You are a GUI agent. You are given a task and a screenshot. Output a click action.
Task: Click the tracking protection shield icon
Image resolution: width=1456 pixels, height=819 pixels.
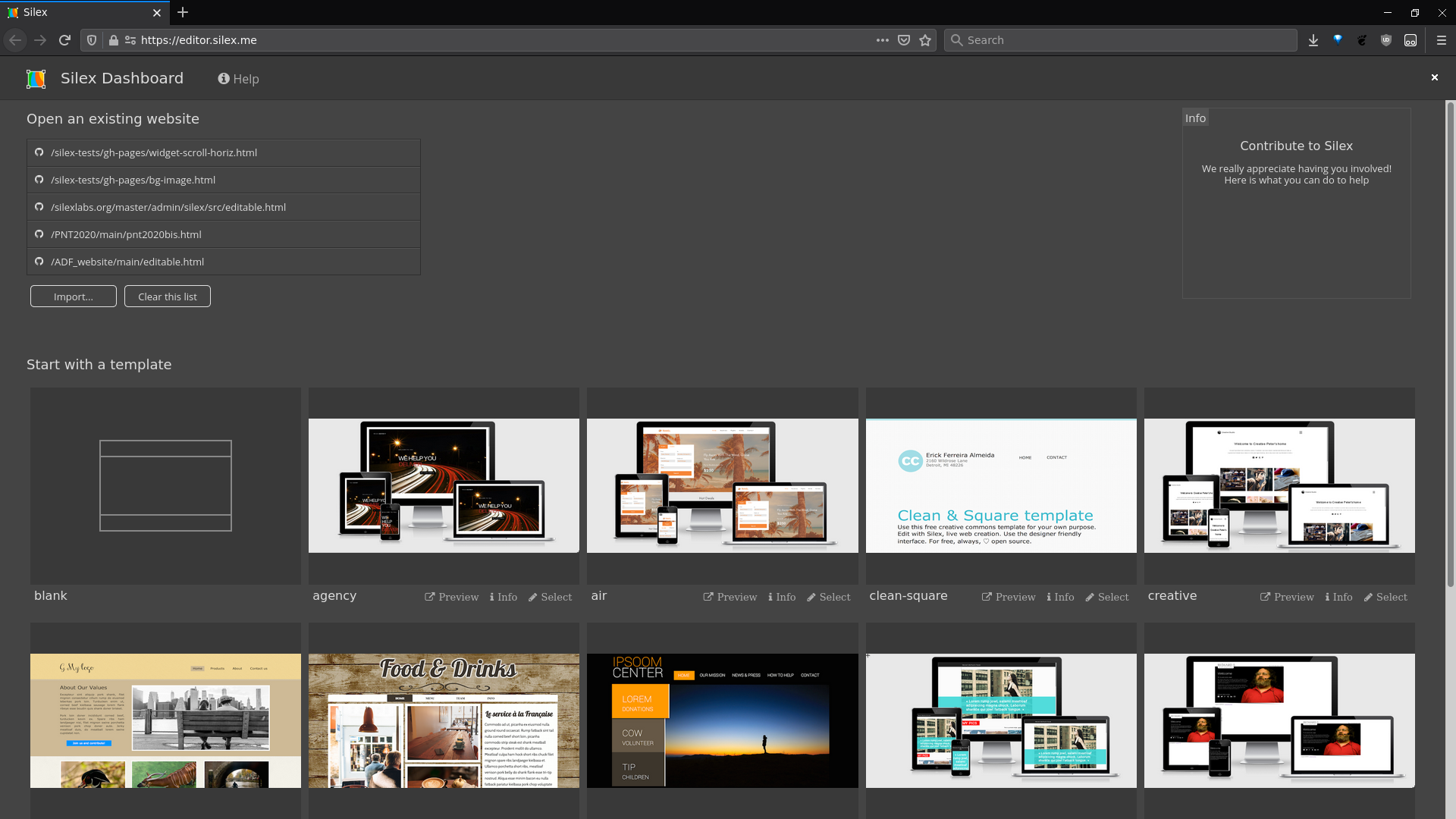point(91,39)
